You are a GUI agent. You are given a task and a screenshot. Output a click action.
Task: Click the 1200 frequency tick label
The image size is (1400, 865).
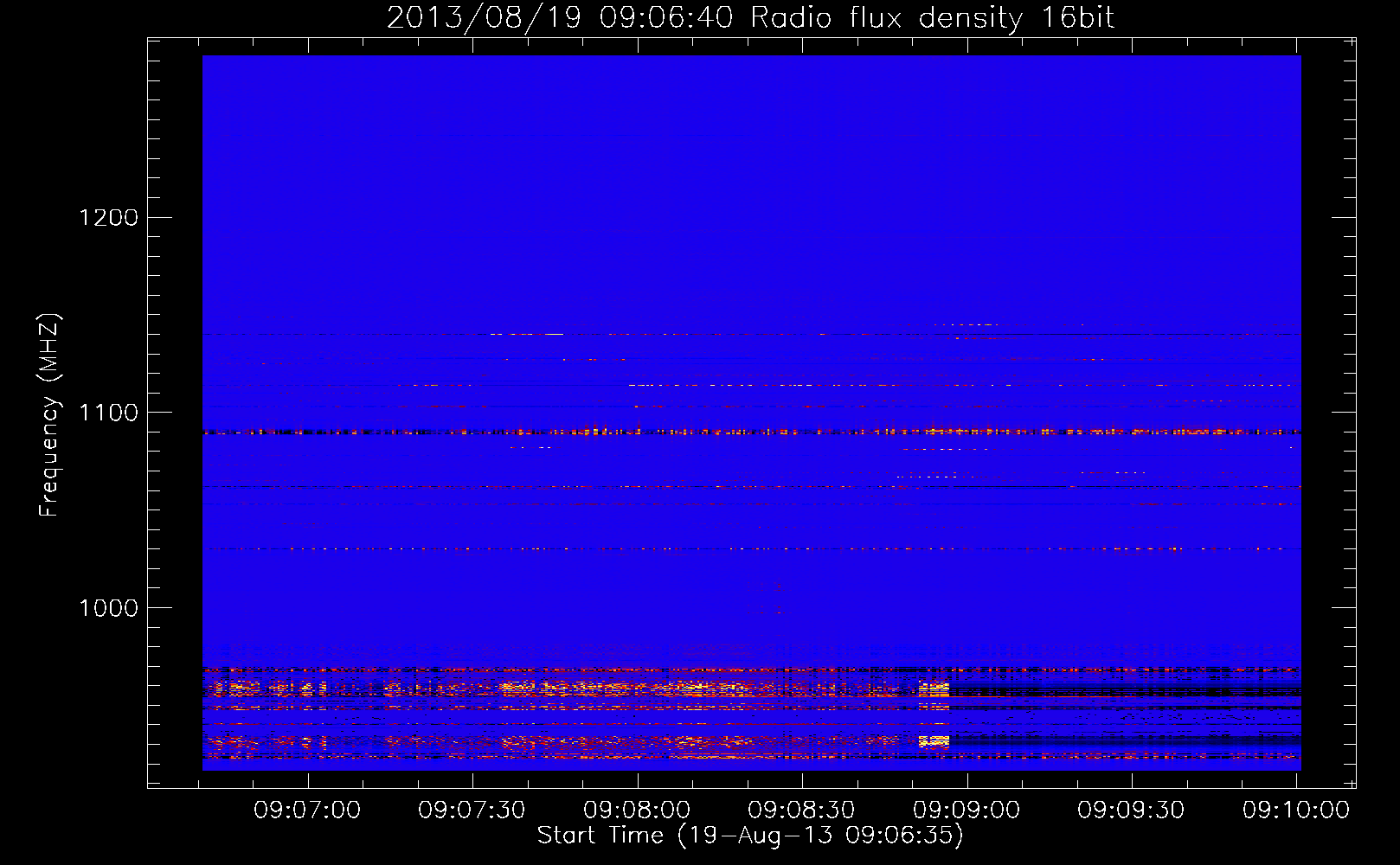click(x=108, y=217)
